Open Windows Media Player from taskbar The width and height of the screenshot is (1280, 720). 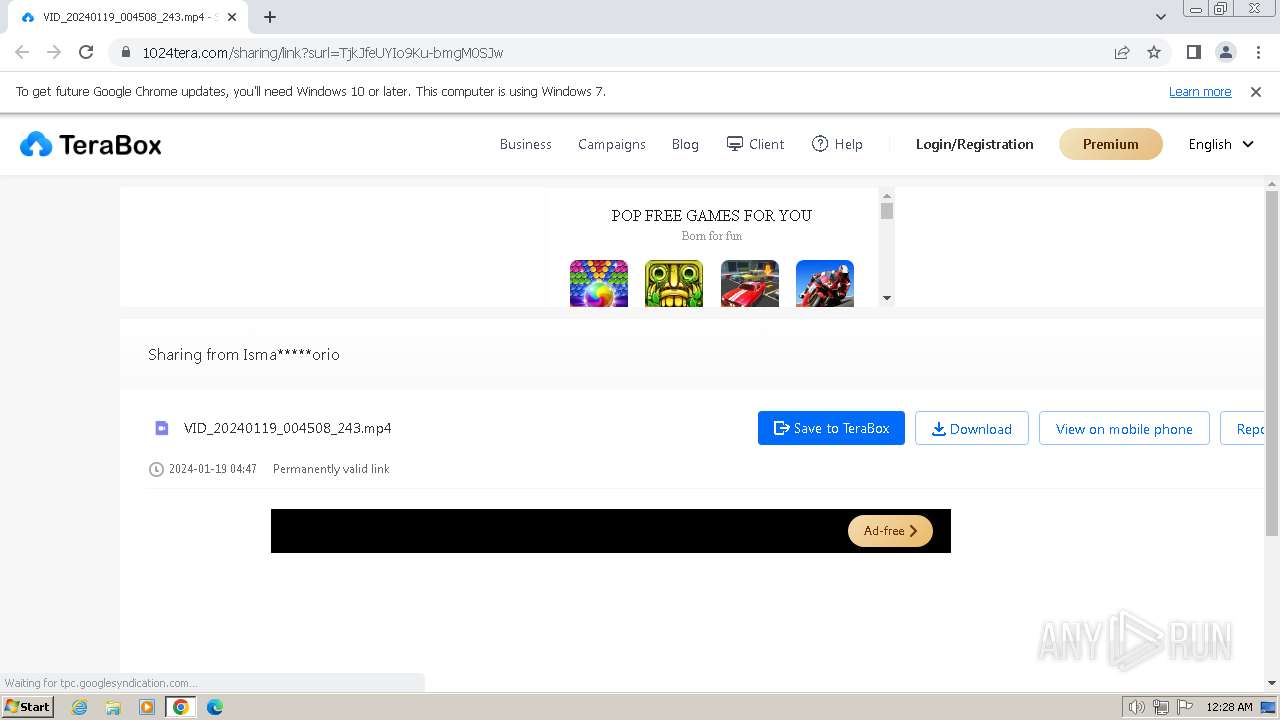147,706
